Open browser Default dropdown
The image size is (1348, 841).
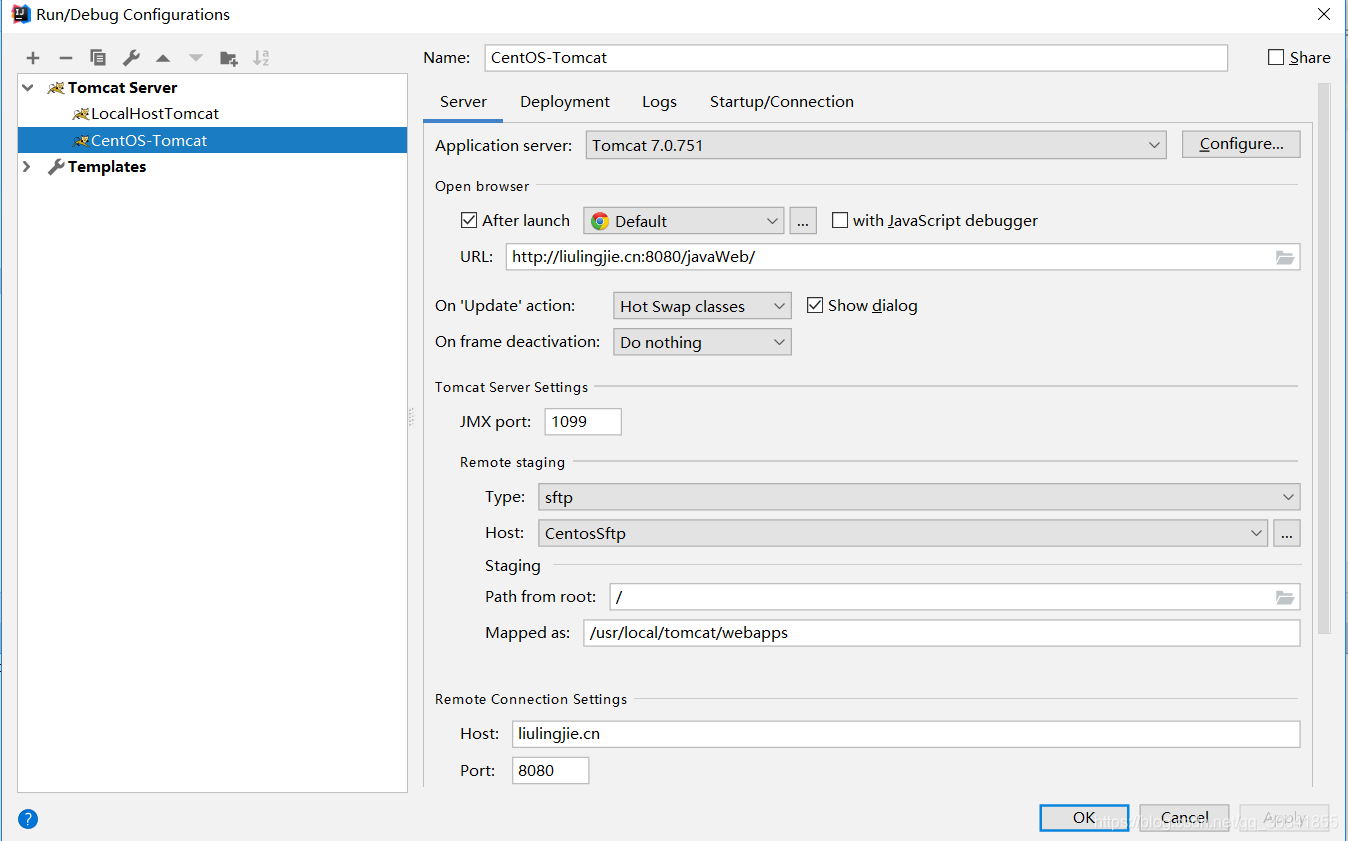tap(684, 221)
